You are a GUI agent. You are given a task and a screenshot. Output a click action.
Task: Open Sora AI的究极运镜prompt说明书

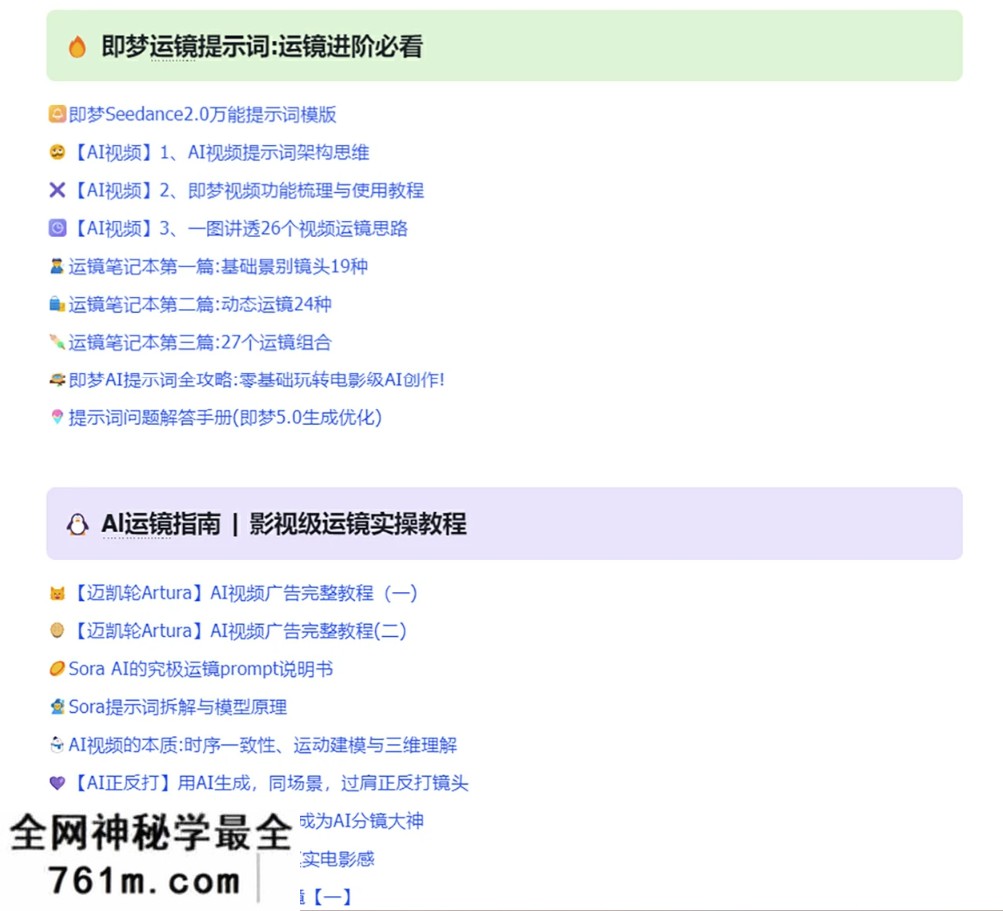pos(201,669)
